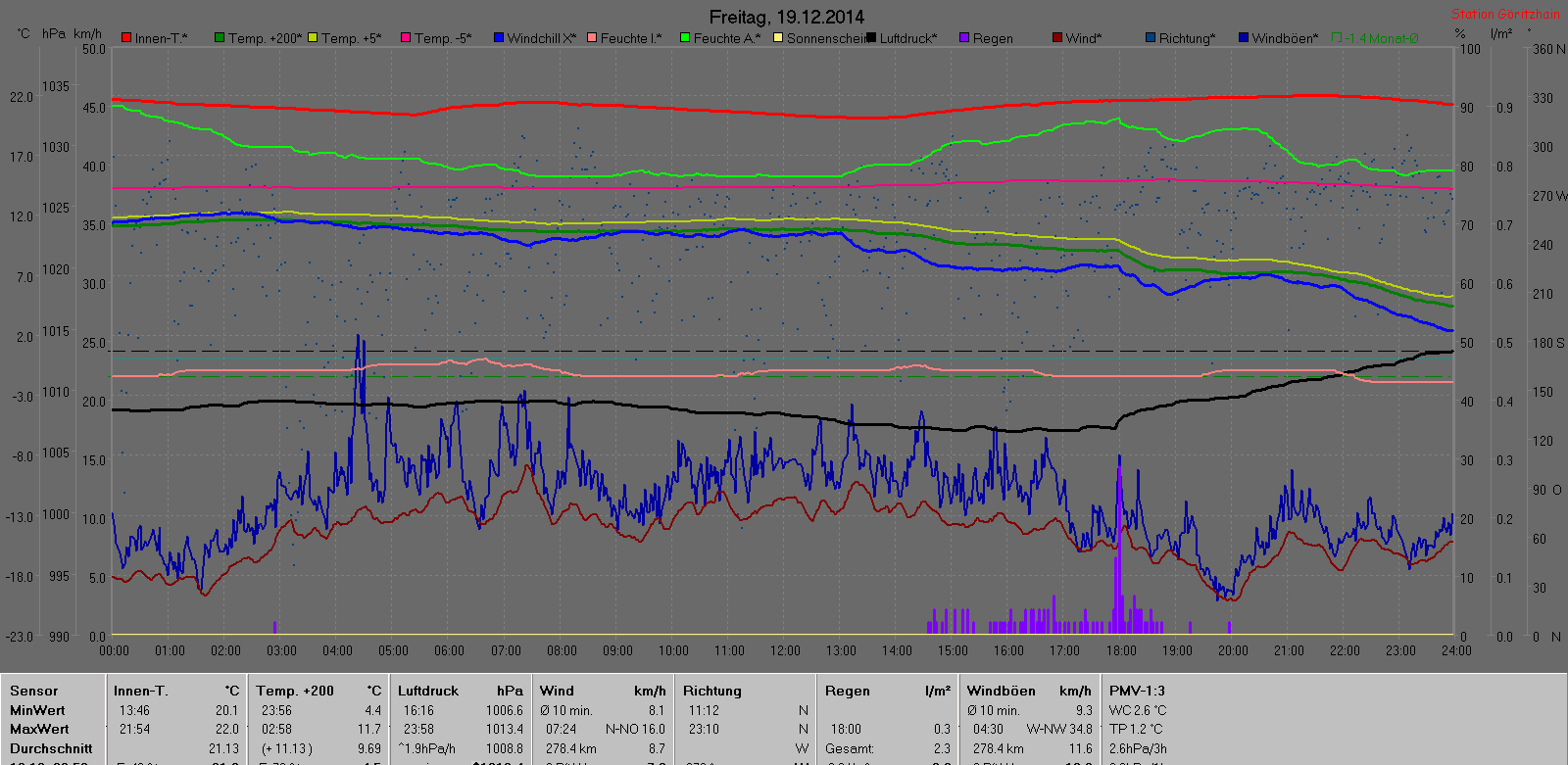Click the 'Regen' column header in table

click(848, 691)
